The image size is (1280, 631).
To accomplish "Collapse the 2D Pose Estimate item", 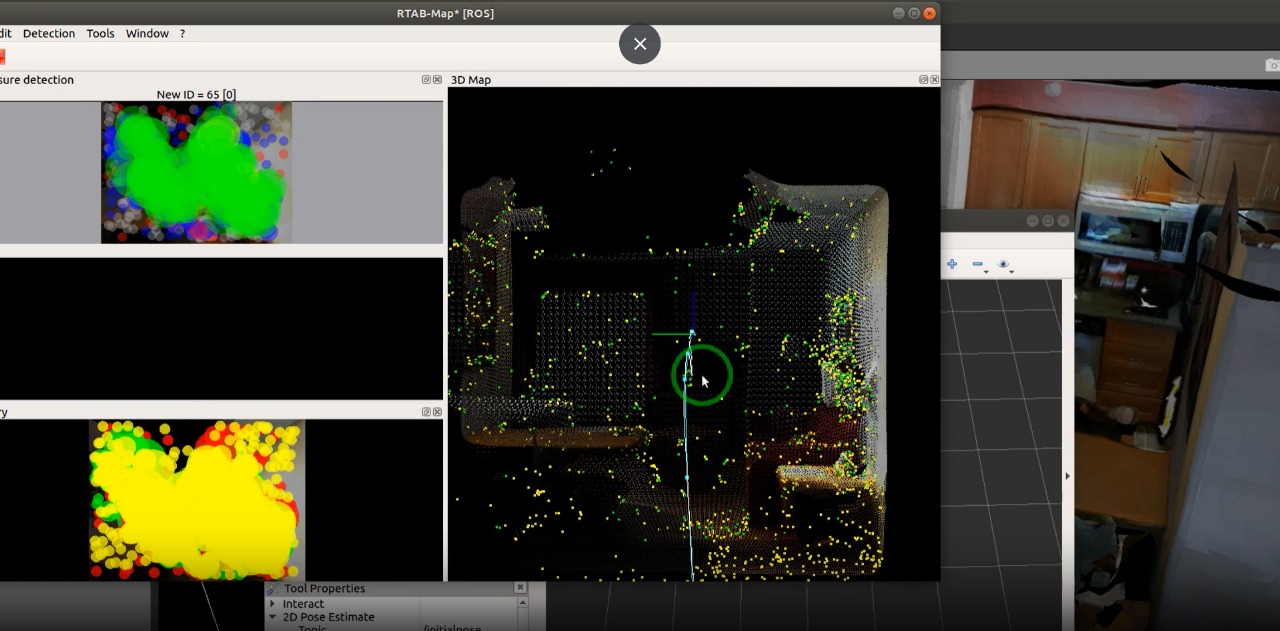I will pyautogui.click(x=273, y=617).
